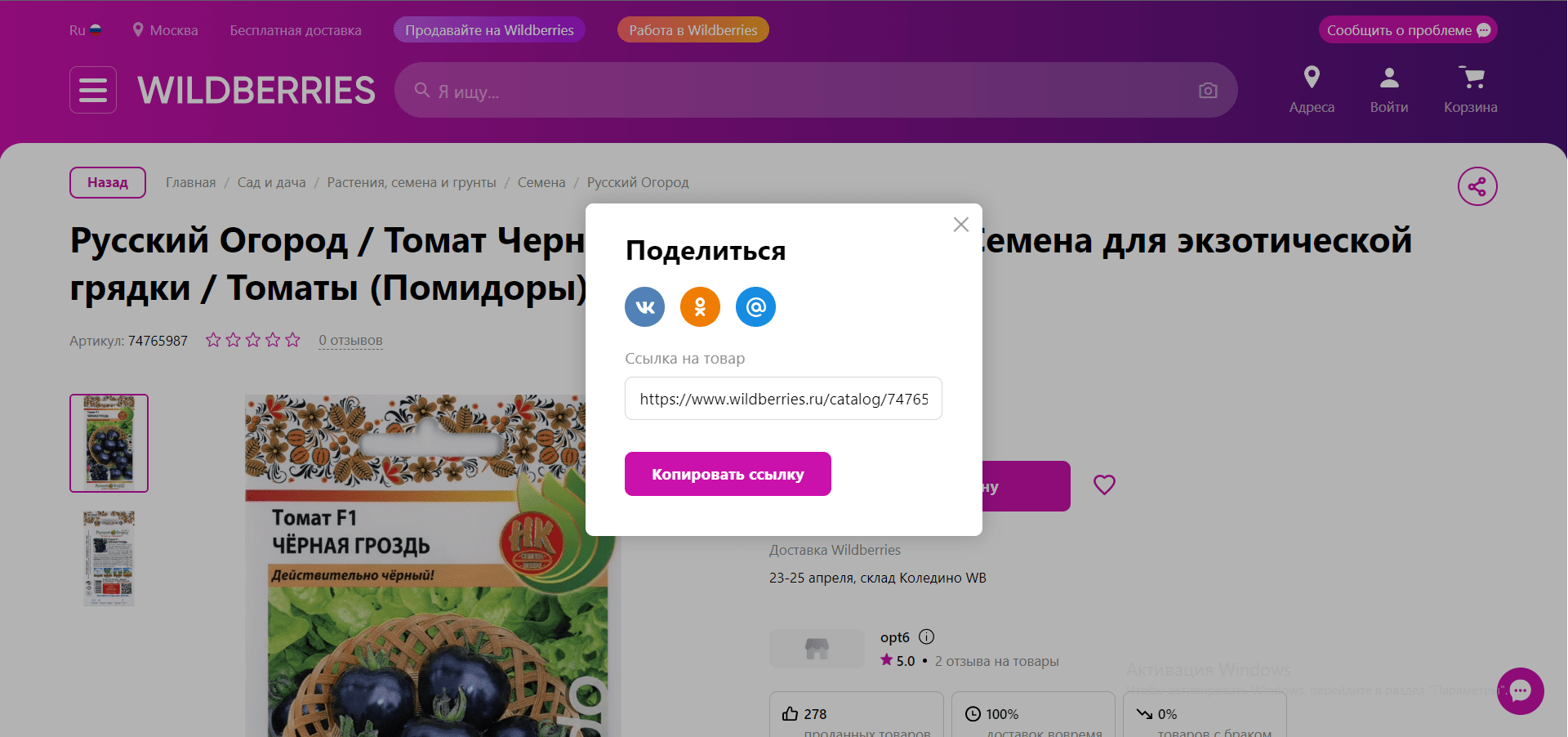1568x737 pixels.
Task: Open Русский Огород breadcrumb
Action: 638,182
